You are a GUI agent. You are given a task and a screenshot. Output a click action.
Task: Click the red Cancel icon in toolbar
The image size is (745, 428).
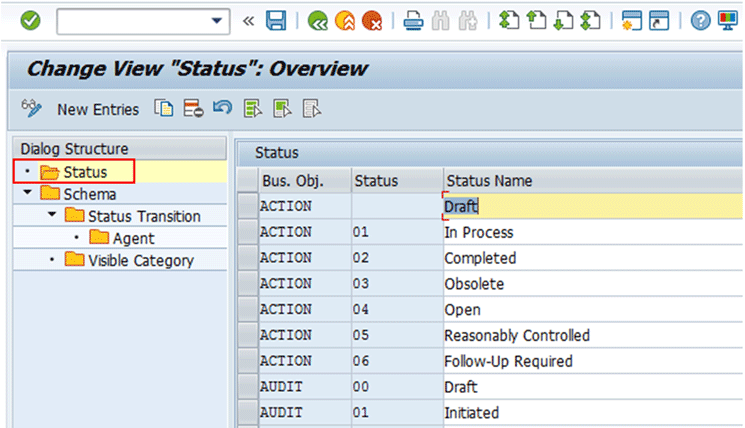371,20
